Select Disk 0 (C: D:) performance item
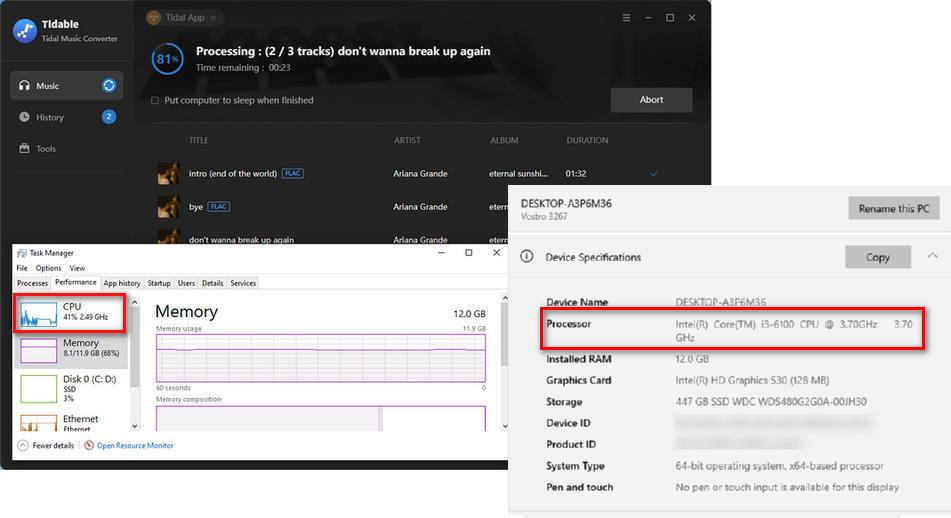This screenshot has width=951, height=518. coord(71,388)
